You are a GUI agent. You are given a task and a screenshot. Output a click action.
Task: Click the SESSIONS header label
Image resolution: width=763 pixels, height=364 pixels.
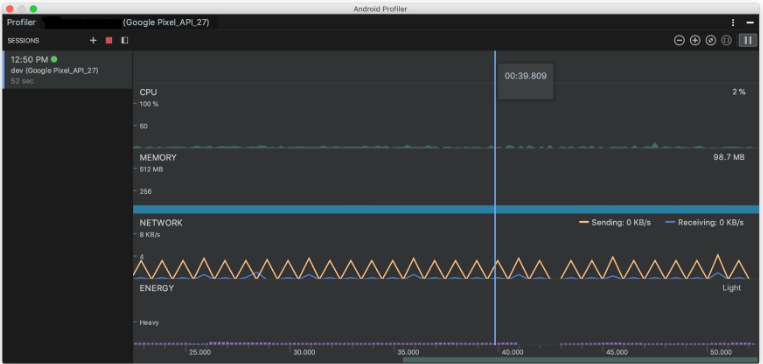pyautogui.click(x=23, y=41)
